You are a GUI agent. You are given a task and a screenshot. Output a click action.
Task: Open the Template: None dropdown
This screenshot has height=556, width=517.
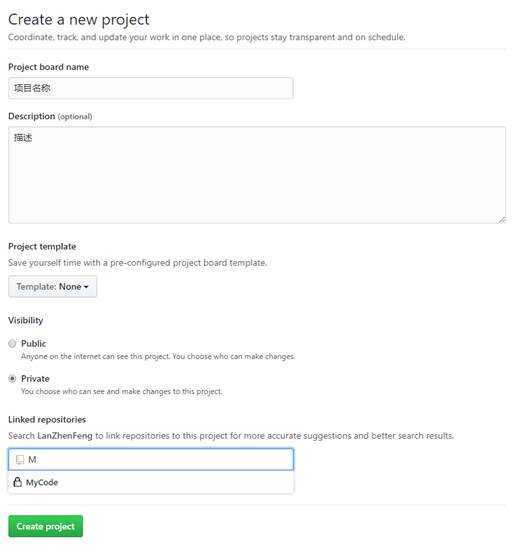point(52,287)
